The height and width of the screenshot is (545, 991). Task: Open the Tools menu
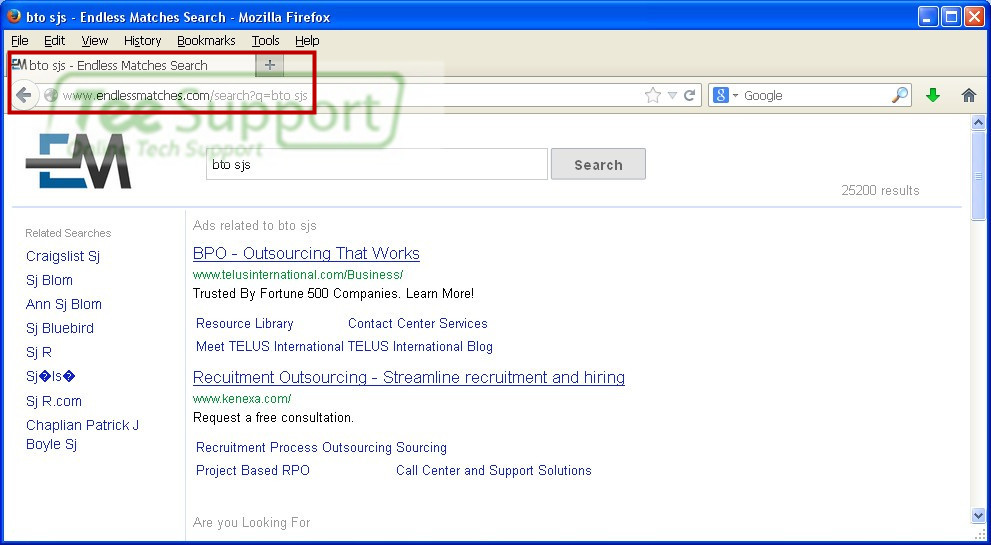(x=265, y=40)
